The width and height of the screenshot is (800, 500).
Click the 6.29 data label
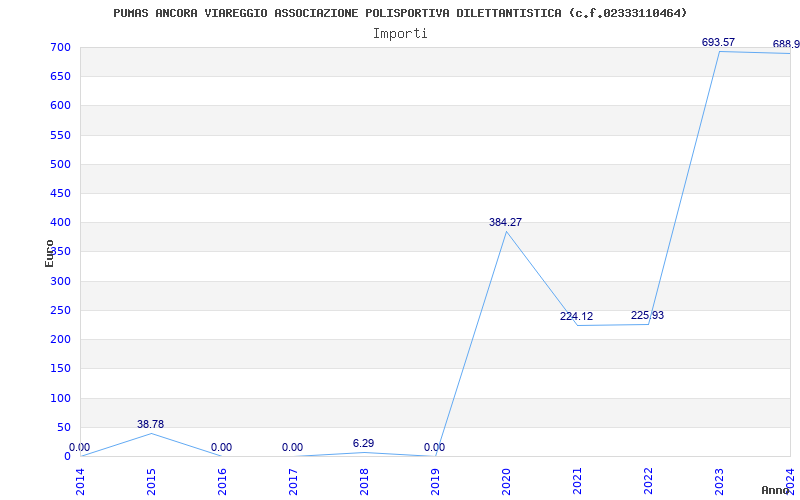[x=363, y=443]
